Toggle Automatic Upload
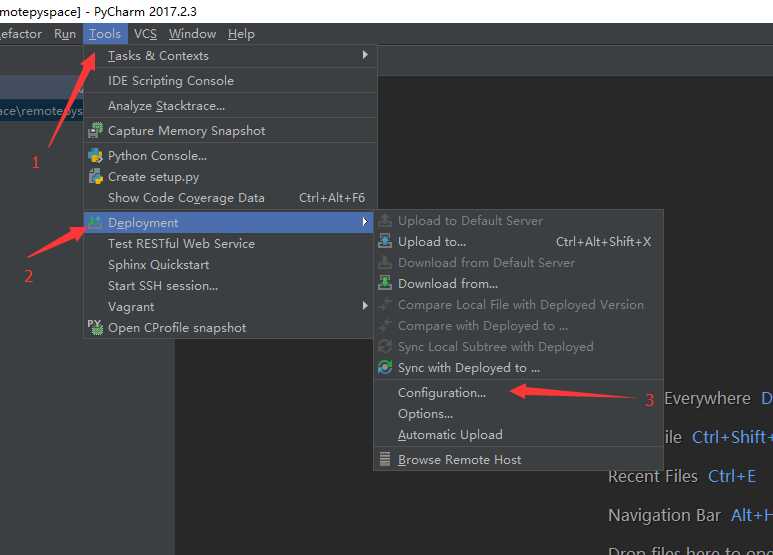Screen dimensions: 773x555 pyautogui.click(x=518, y=435)
